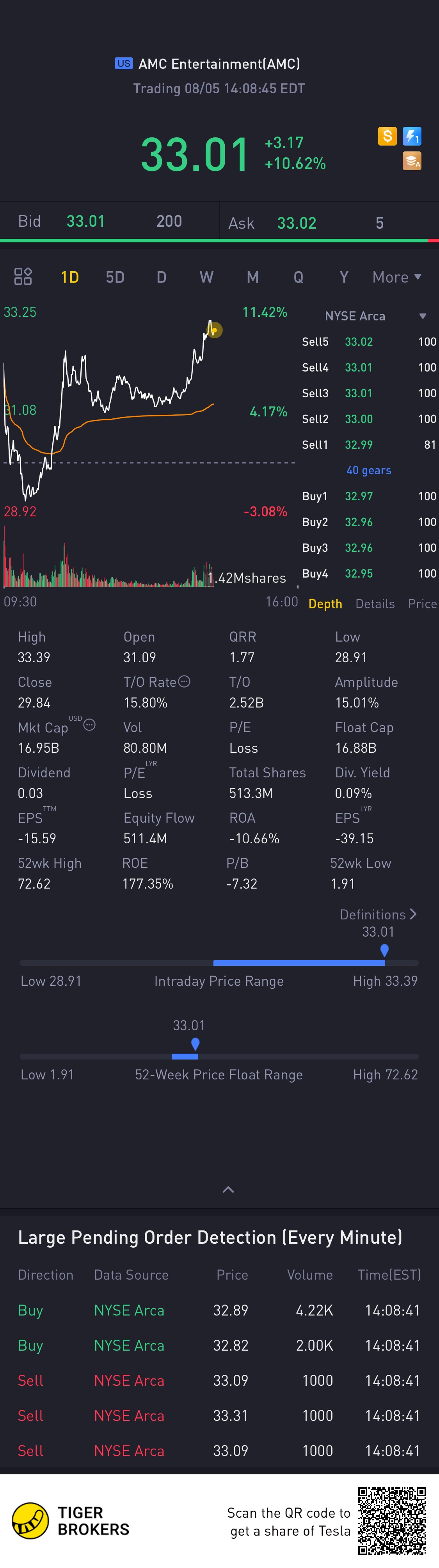
Task: Switch to the Details tab
Action: [x=375, y=604]
